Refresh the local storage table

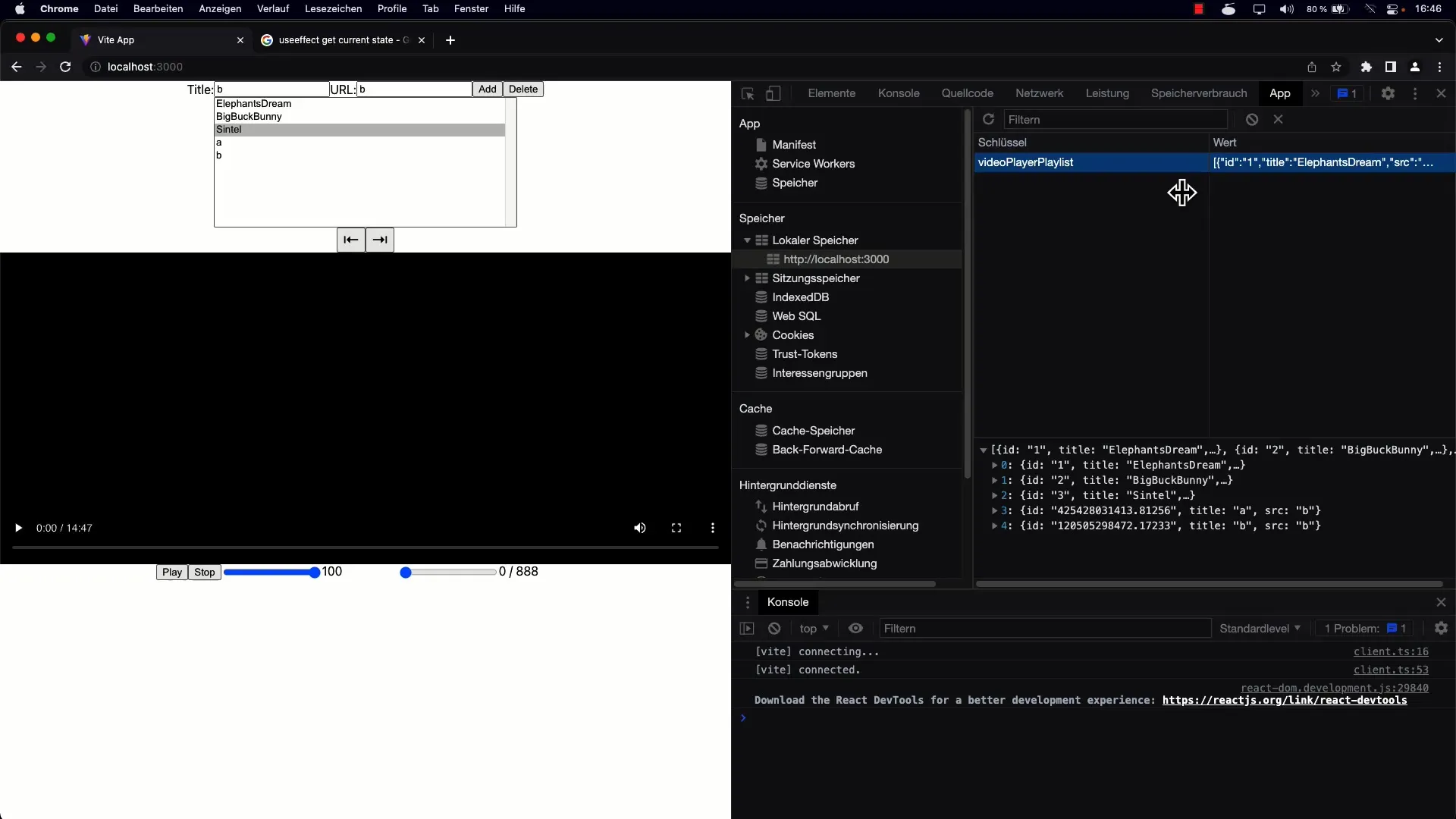coord(988,119)
